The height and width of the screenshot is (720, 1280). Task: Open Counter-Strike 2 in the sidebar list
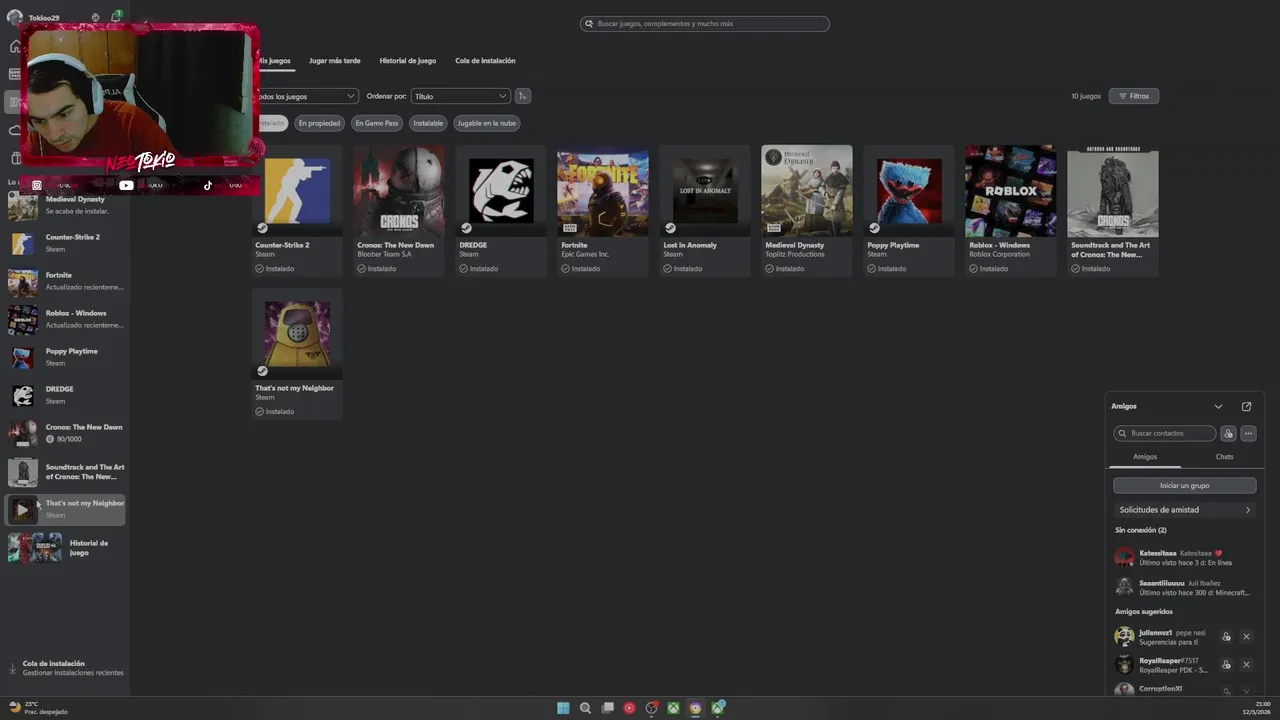point(66,243)
